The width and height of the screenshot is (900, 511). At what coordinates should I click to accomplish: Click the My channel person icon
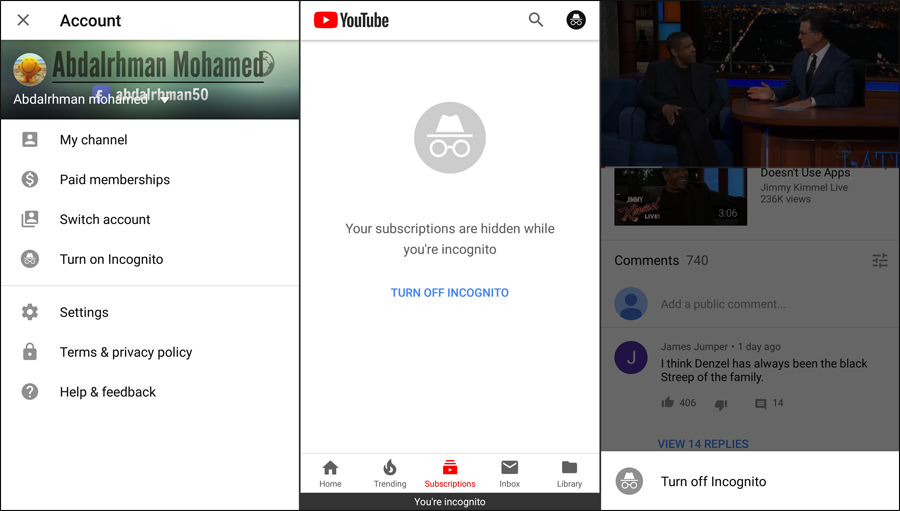30,140
